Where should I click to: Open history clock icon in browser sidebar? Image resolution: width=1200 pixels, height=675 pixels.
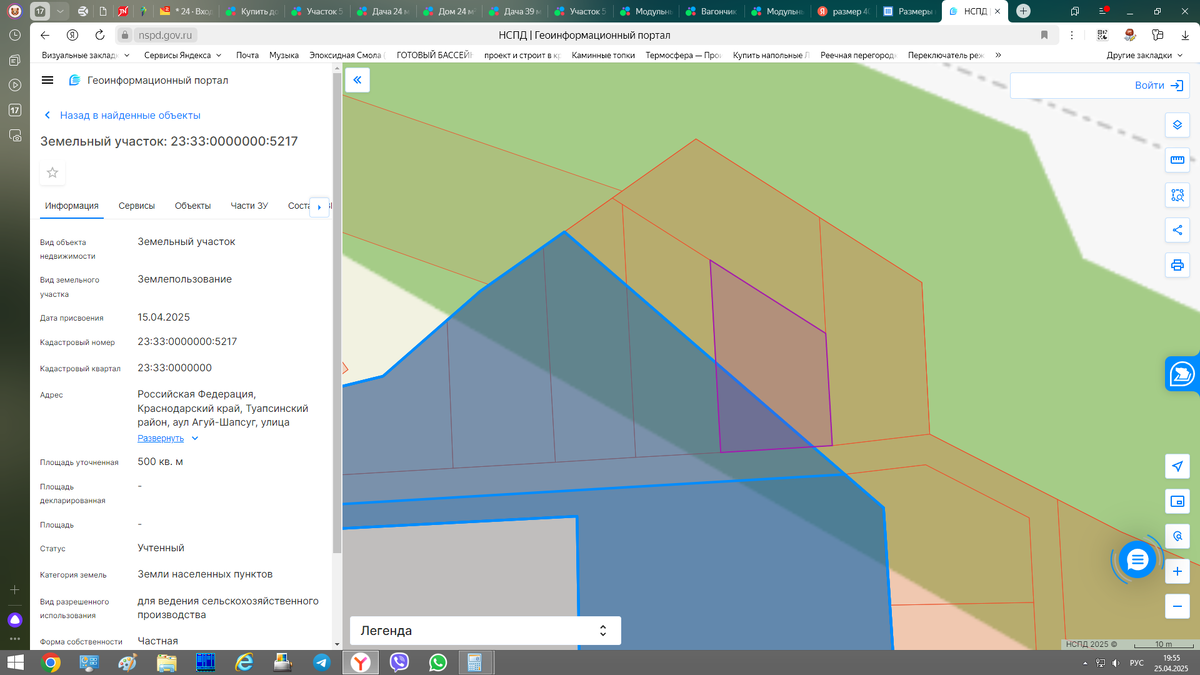tap(15, 34)
